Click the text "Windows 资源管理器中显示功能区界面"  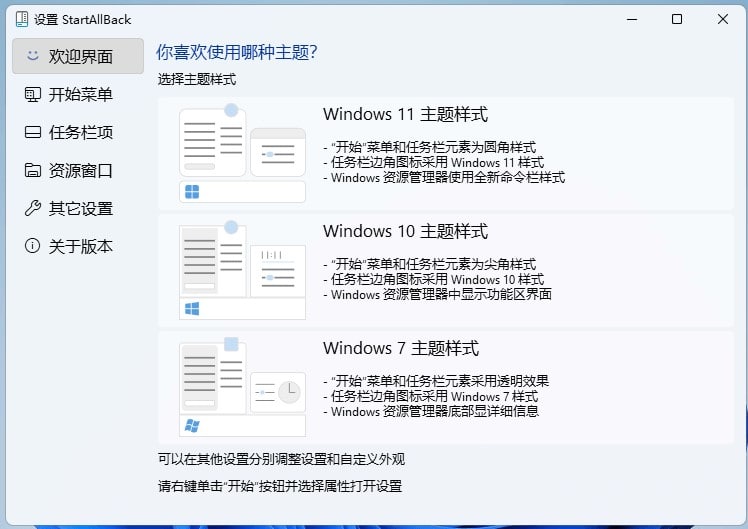pyautogui.click(x=441, y=294)
